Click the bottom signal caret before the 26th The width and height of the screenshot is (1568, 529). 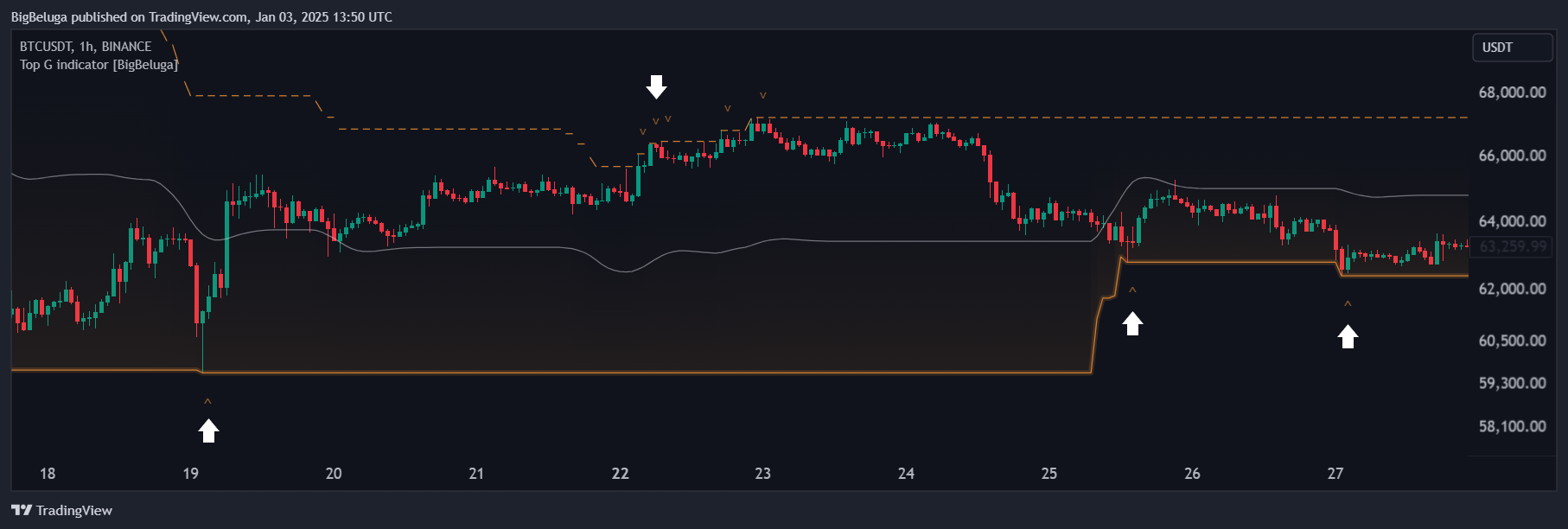pyautogui.click(x=1132, y=290)
